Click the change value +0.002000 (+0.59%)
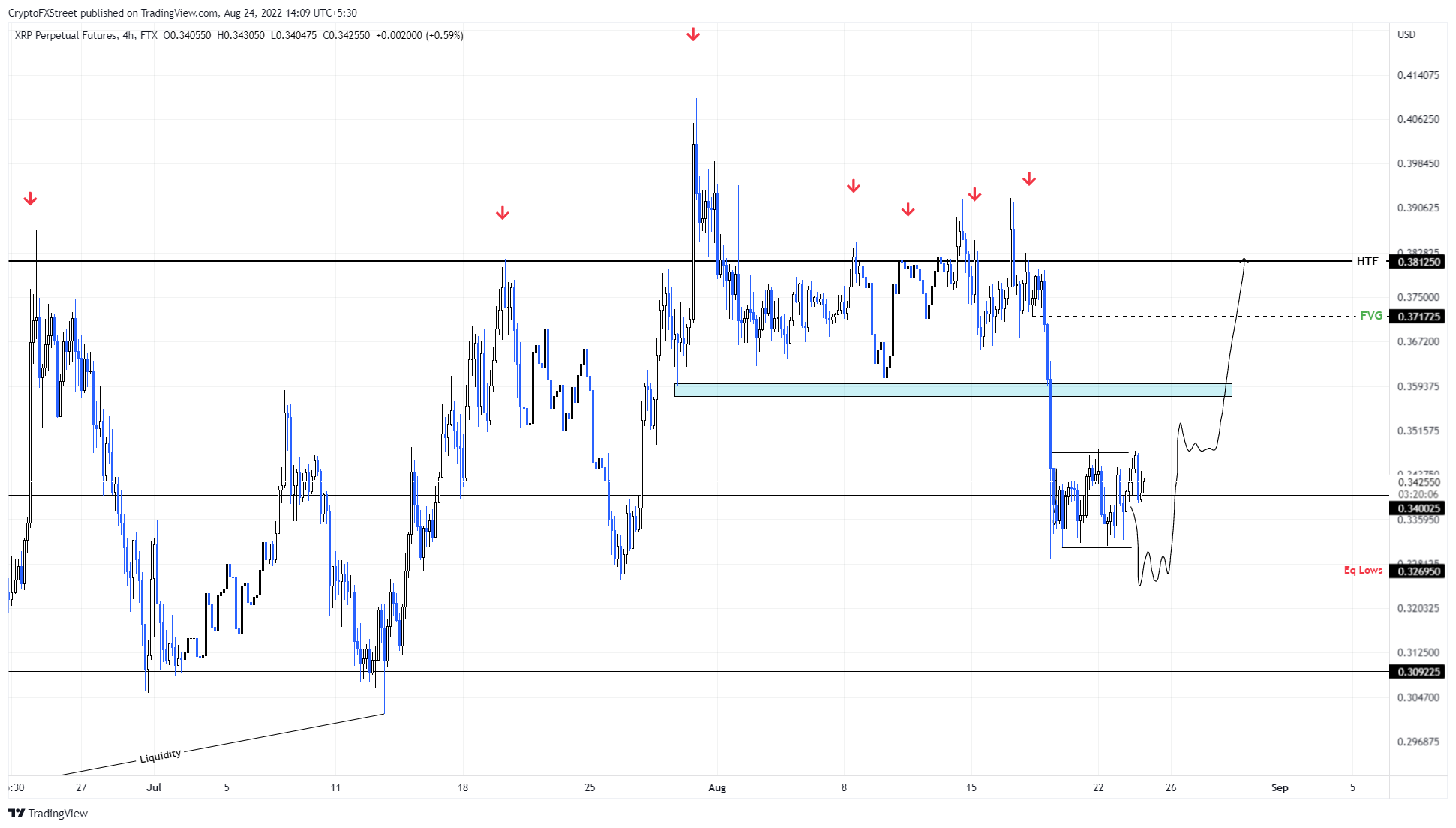 click(x=419, y=35)
